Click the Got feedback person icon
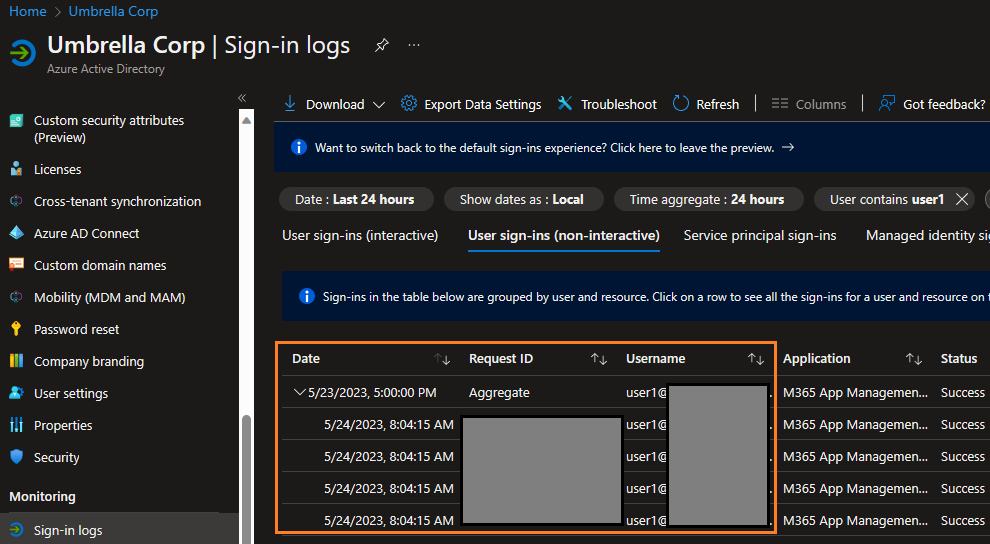Viewport: 990px width, 544px height. pos(887,103)
